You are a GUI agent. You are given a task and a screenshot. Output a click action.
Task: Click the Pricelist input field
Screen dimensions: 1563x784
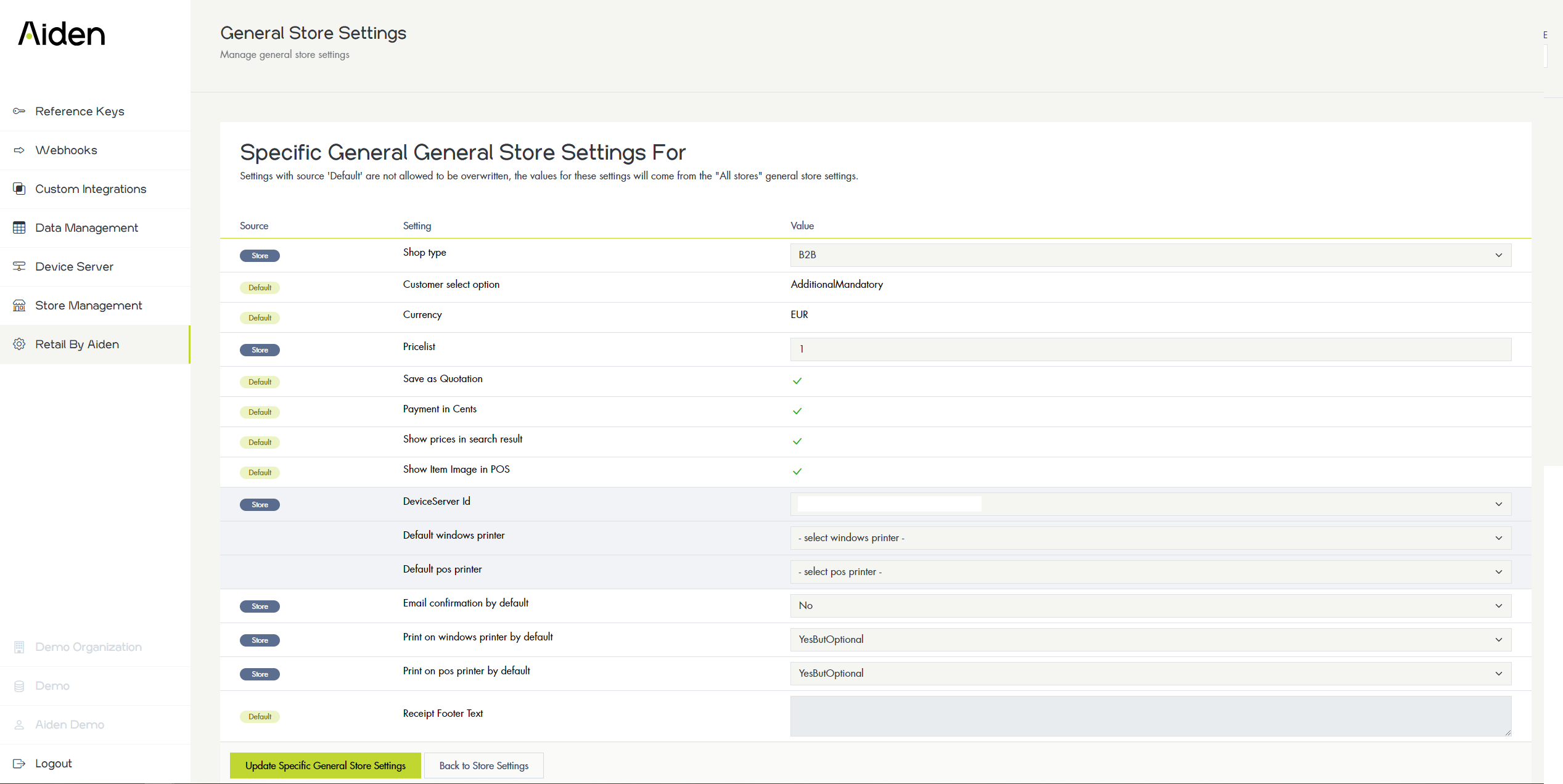1150,349
